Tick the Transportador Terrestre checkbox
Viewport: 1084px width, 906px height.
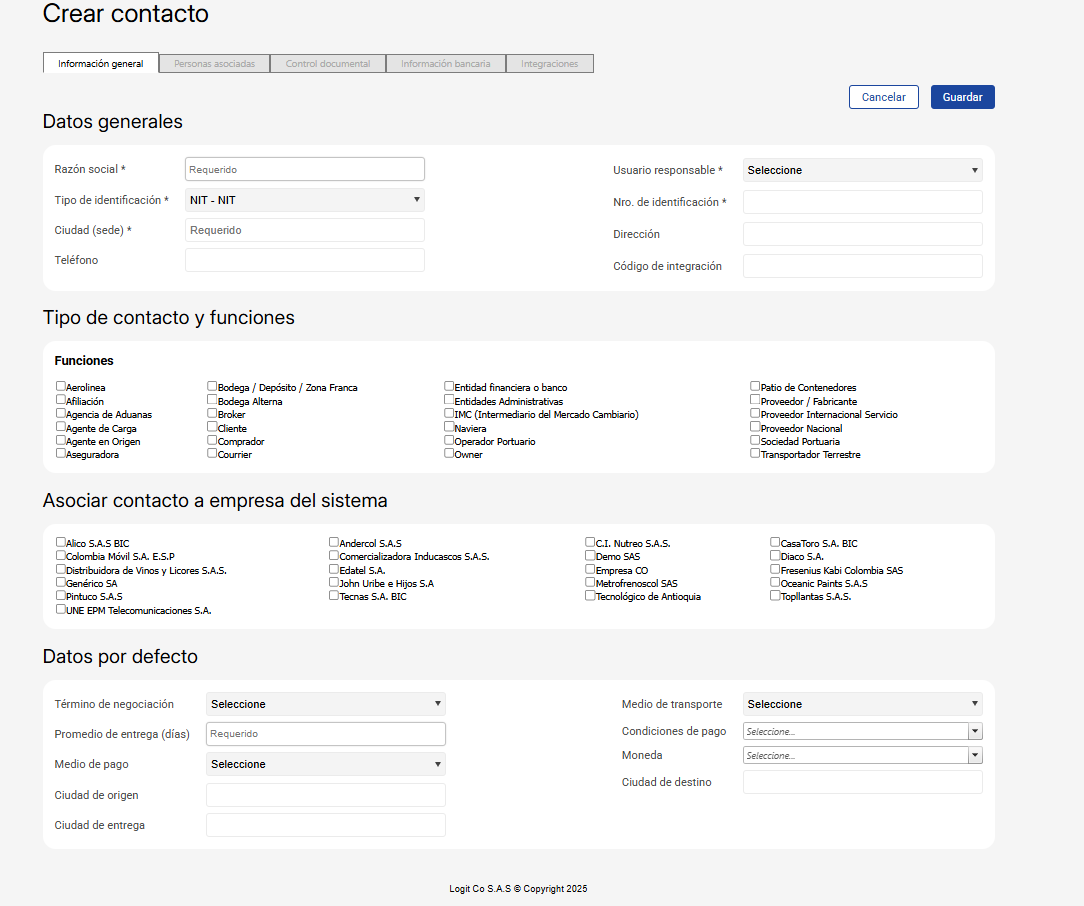756,453
